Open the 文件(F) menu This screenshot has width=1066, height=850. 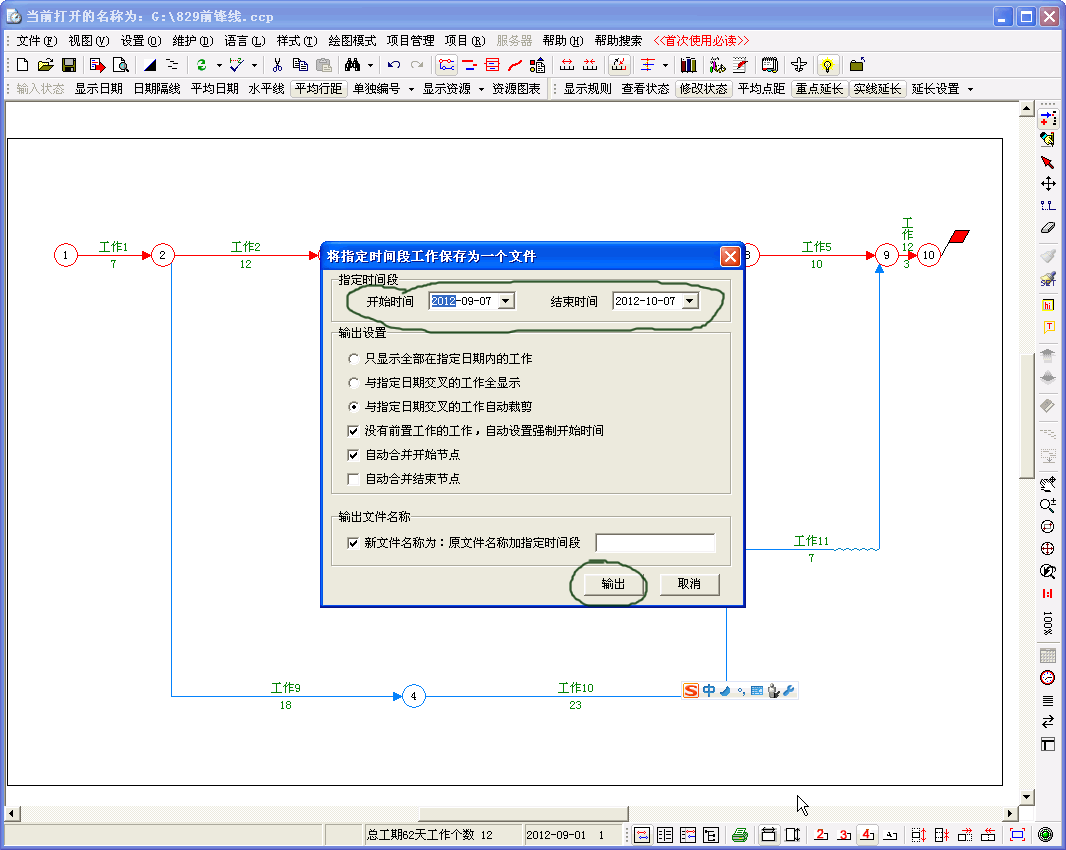pos(37,41)
